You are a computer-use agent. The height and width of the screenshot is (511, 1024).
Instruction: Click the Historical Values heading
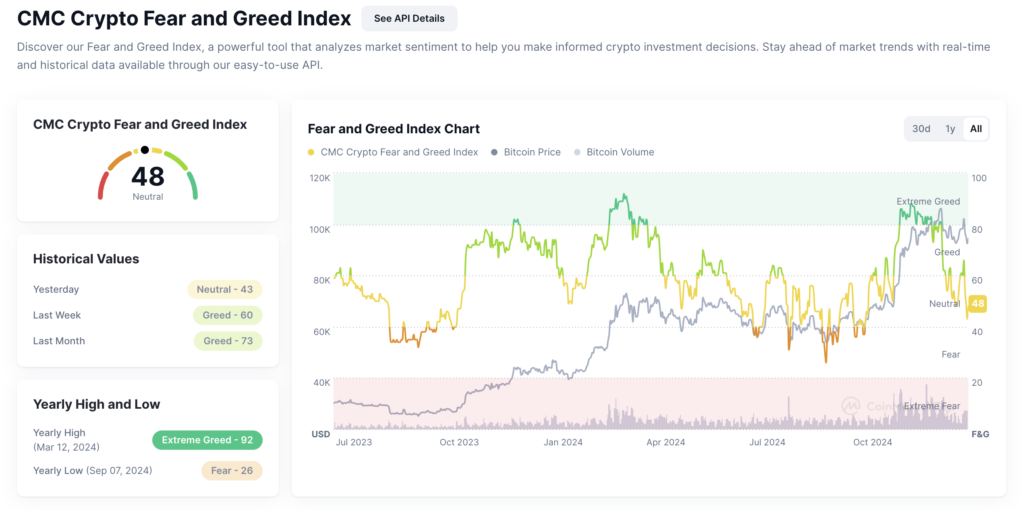click(86, 259)
